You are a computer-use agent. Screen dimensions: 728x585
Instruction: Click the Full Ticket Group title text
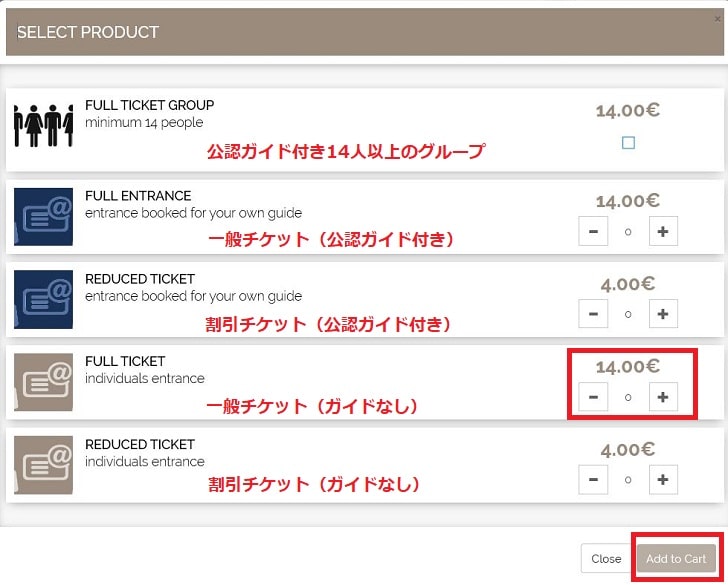[150, 105]
